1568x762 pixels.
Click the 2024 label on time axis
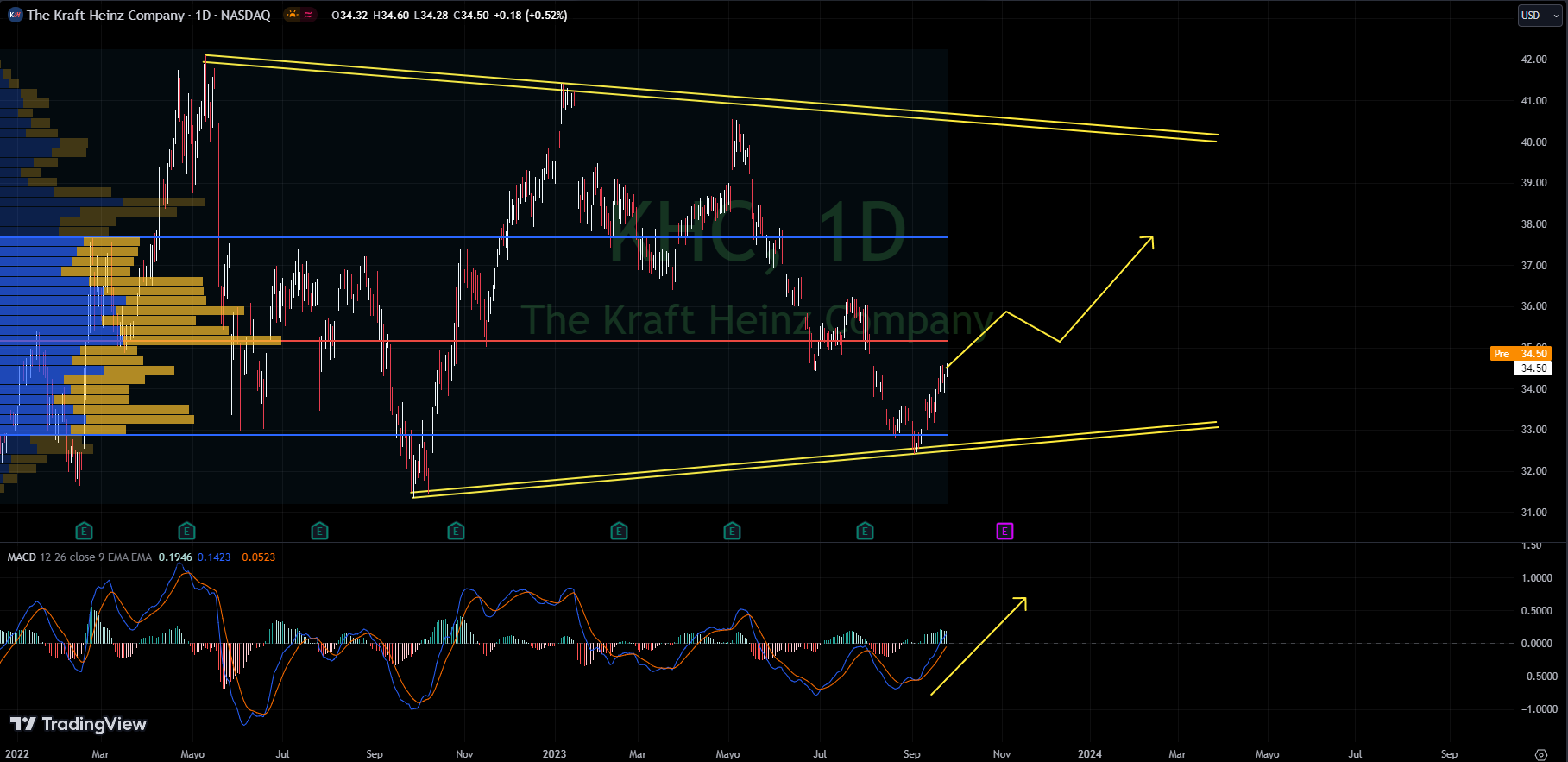(1089, 754)
